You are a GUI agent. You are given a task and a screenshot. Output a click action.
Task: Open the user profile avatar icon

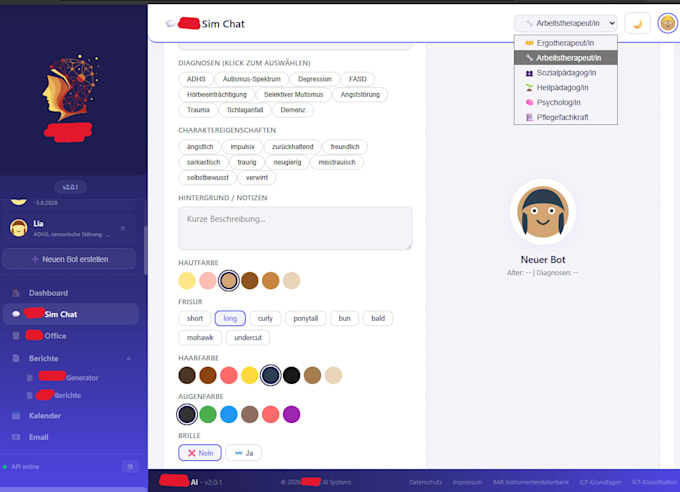(667, 23)
